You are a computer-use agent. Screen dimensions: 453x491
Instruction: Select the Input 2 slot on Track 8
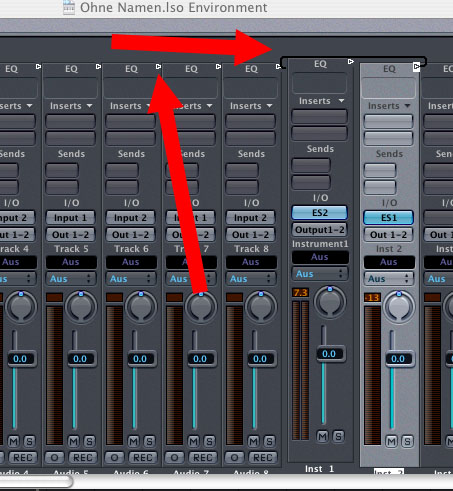pos(250,218)
